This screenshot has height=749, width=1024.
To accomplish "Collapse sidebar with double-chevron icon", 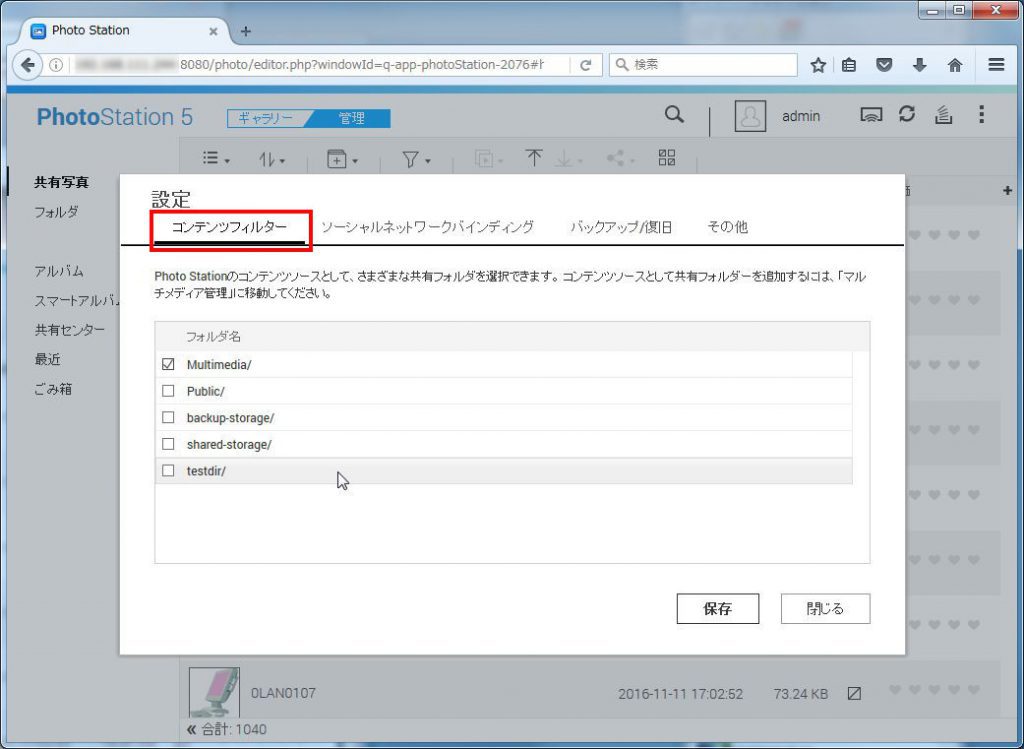I will tap(191, 729).
